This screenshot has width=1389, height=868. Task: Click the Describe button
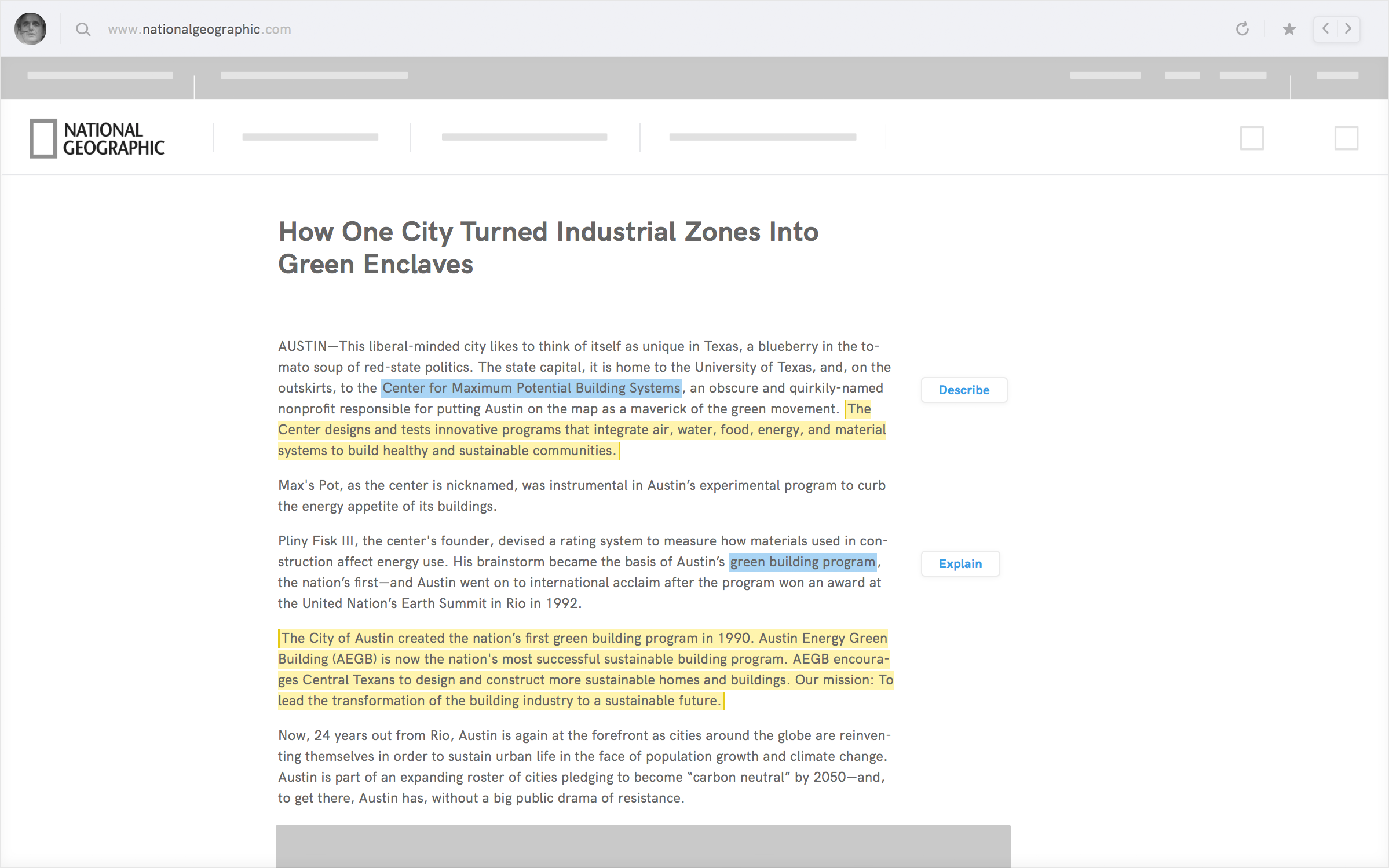964,390
